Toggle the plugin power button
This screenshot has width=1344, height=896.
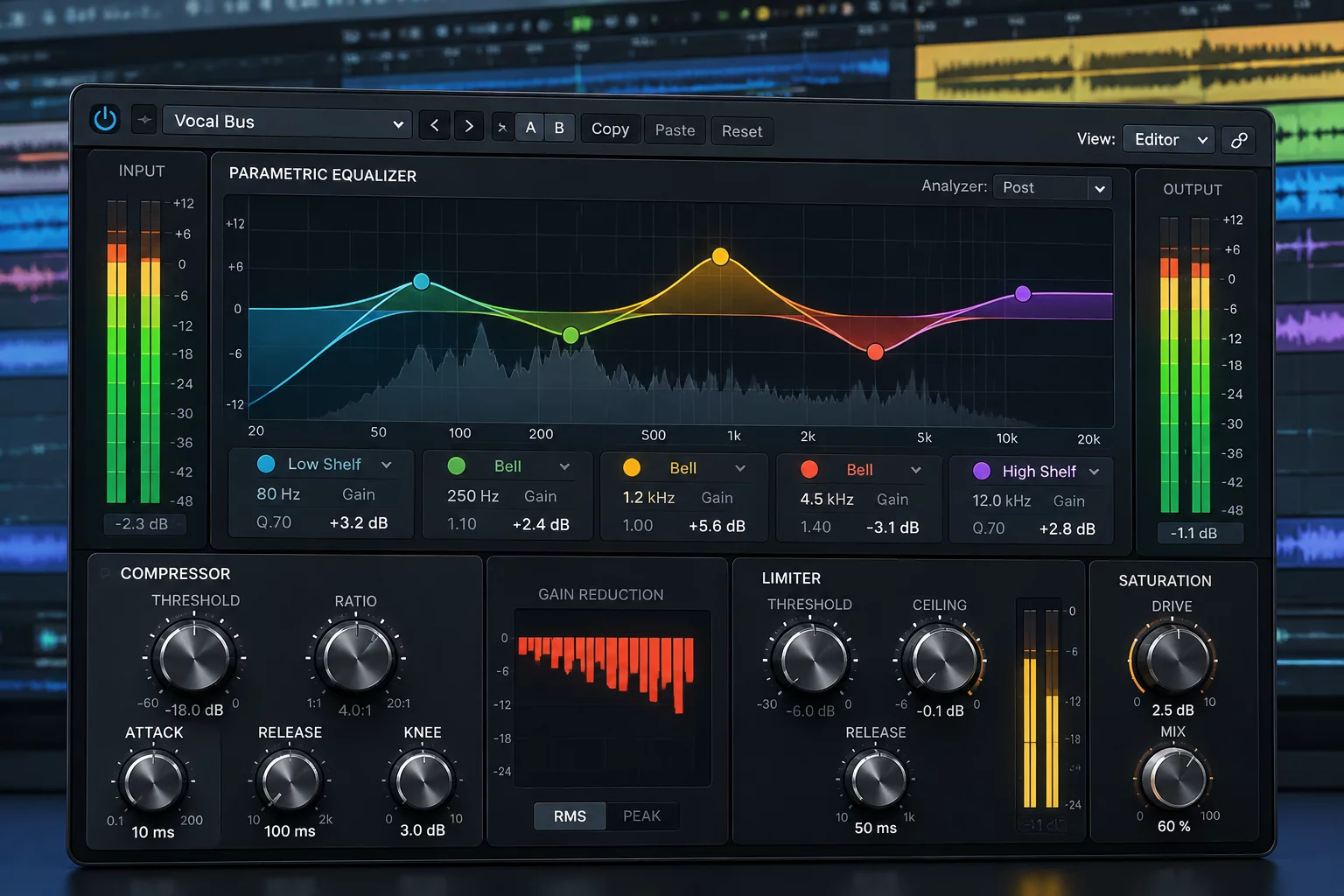click(x=105, y=119)
